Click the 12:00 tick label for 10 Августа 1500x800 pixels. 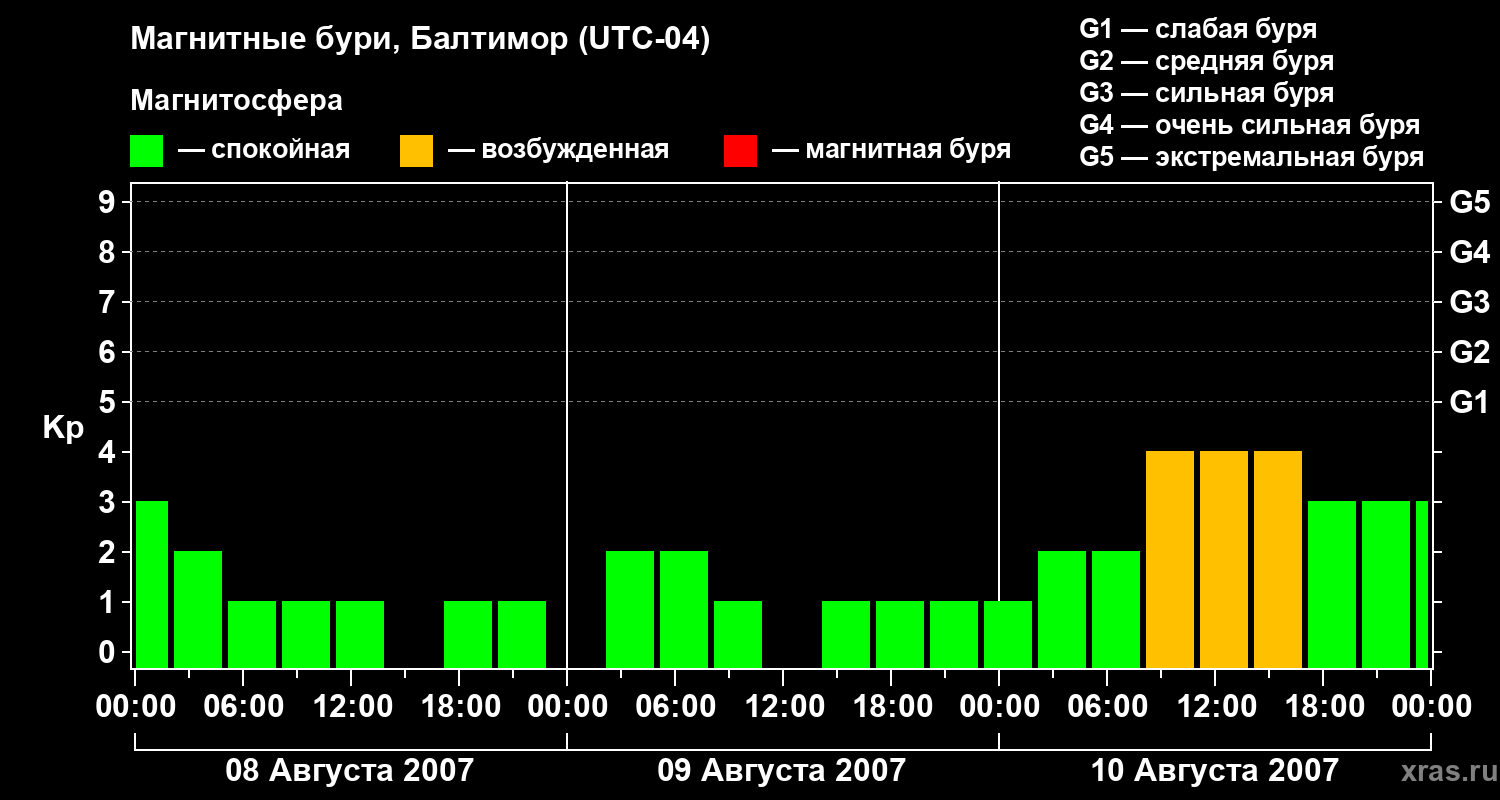tap(1215, 707)
